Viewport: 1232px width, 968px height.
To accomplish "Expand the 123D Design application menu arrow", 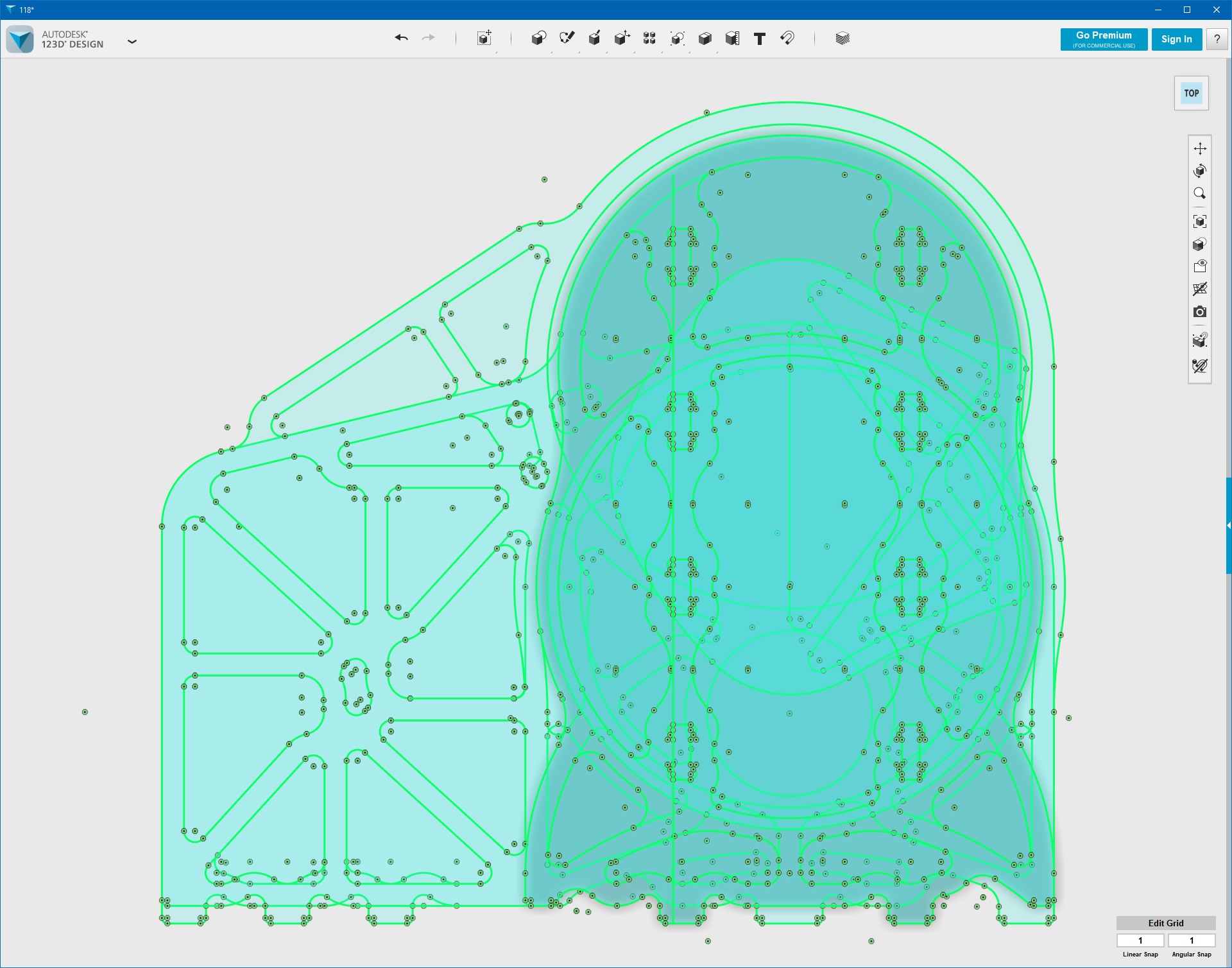I will click(132, 42).
